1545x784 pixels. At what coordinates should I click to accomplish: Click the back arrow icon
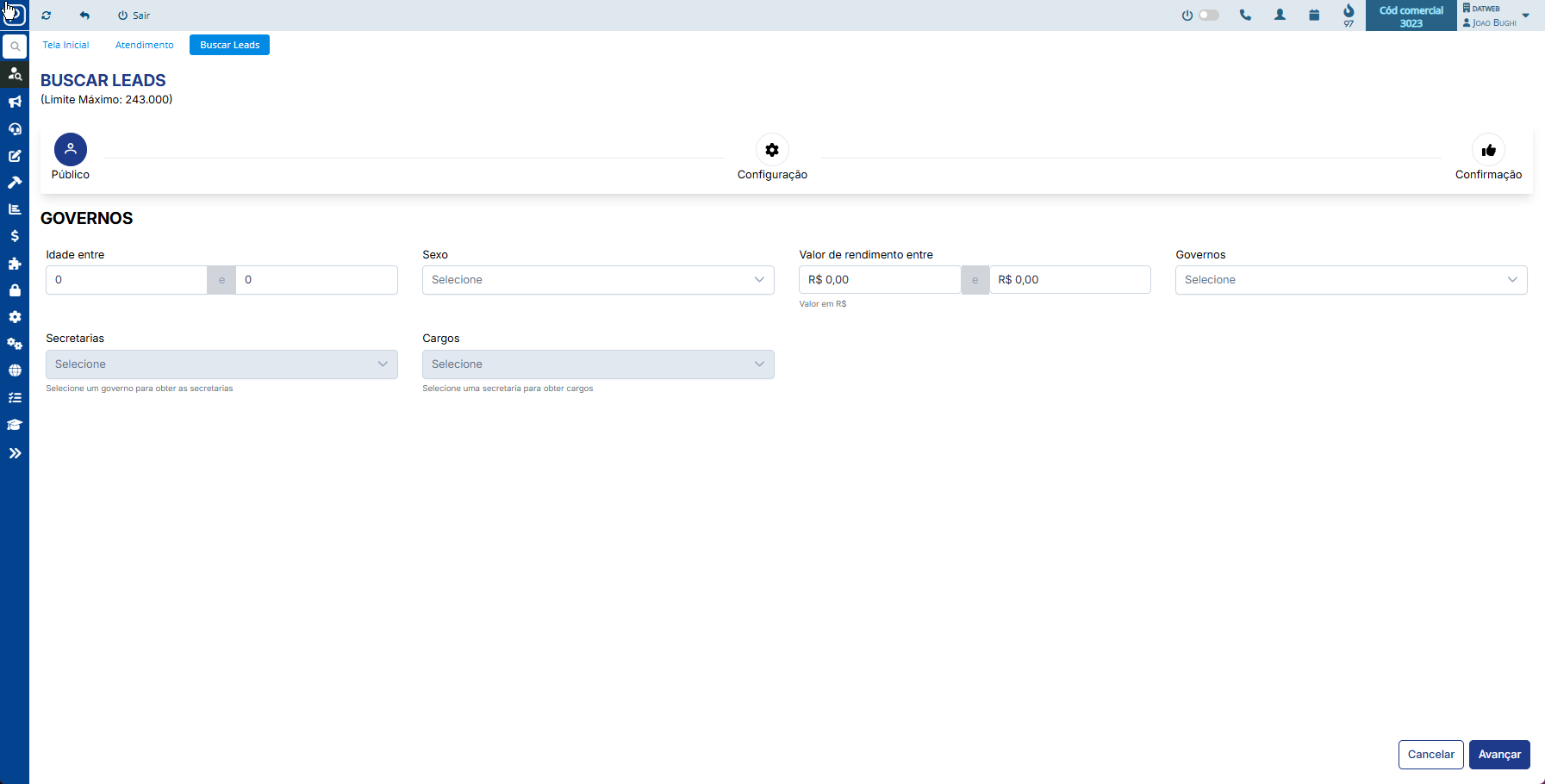click(x=84, y=16)
